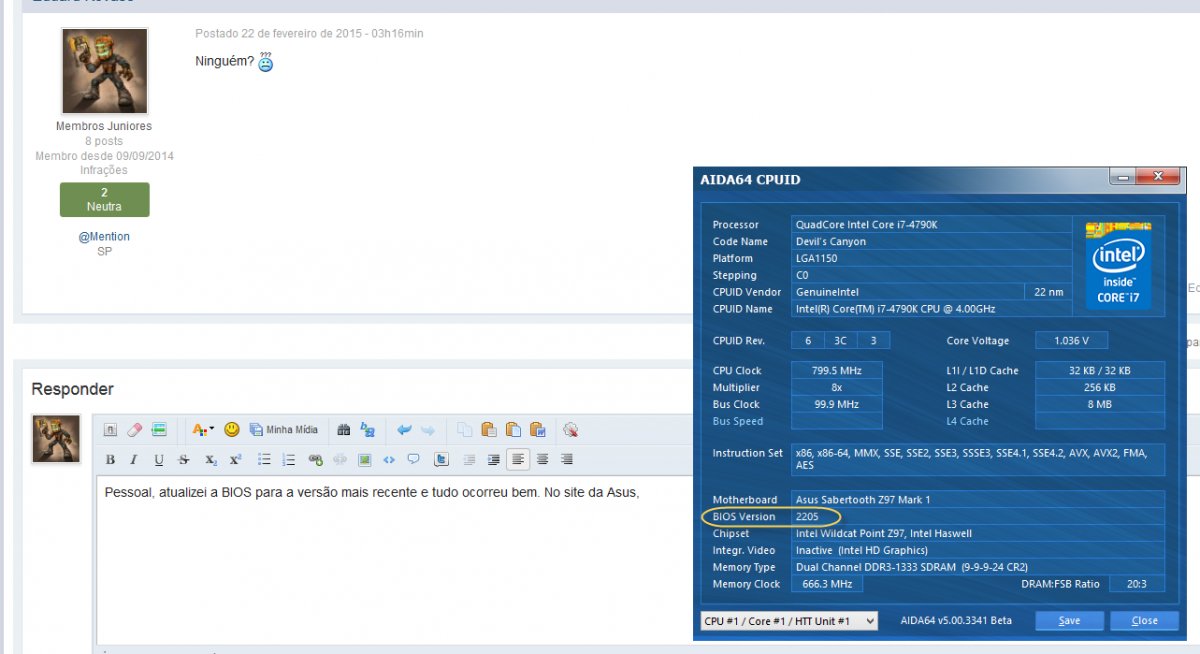
Task: Open Minha Mídia in the editor toolbar
Action: (x=283, y=430)
